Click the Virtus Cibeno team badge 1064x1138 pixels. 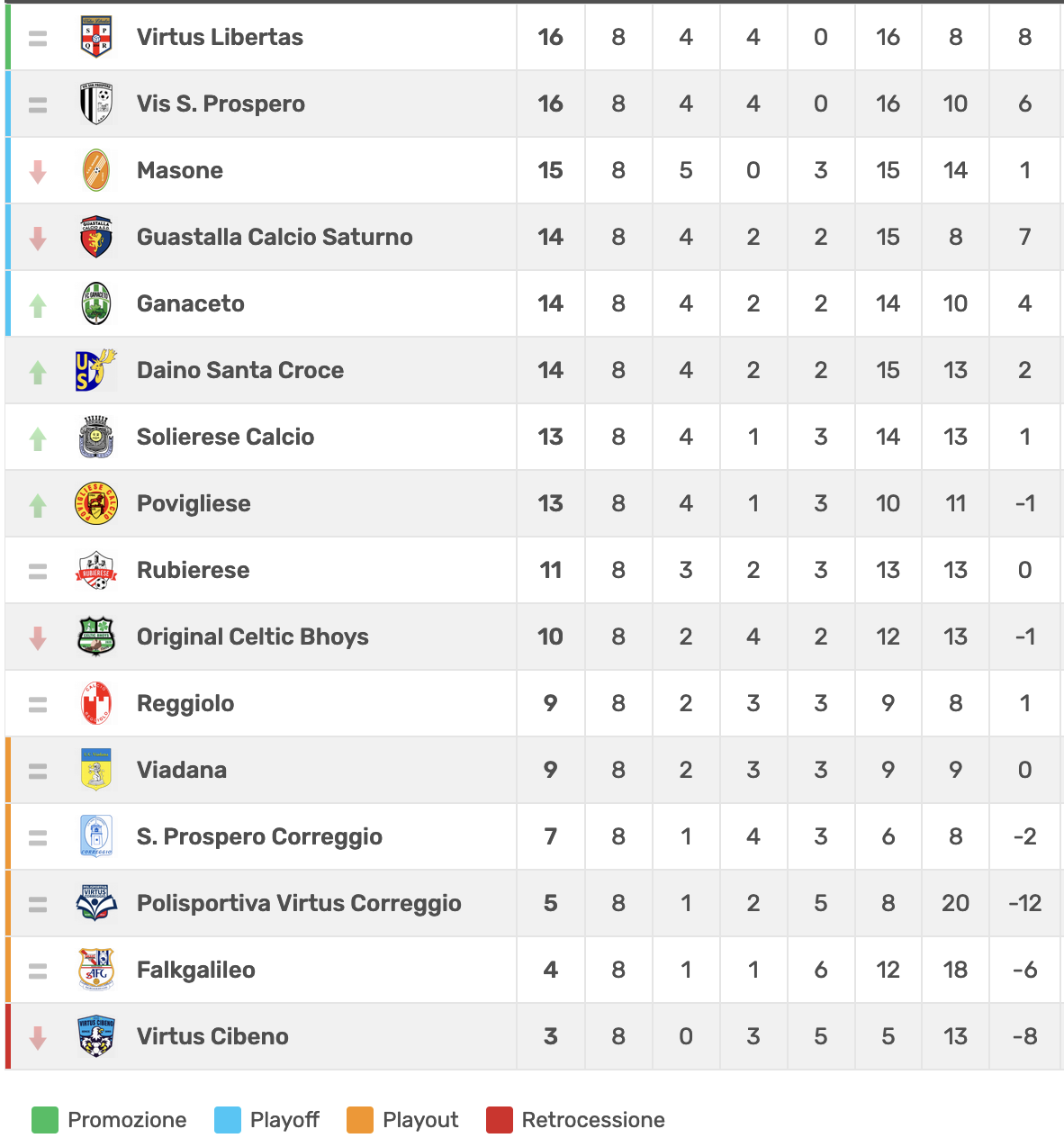(96, 1036)
